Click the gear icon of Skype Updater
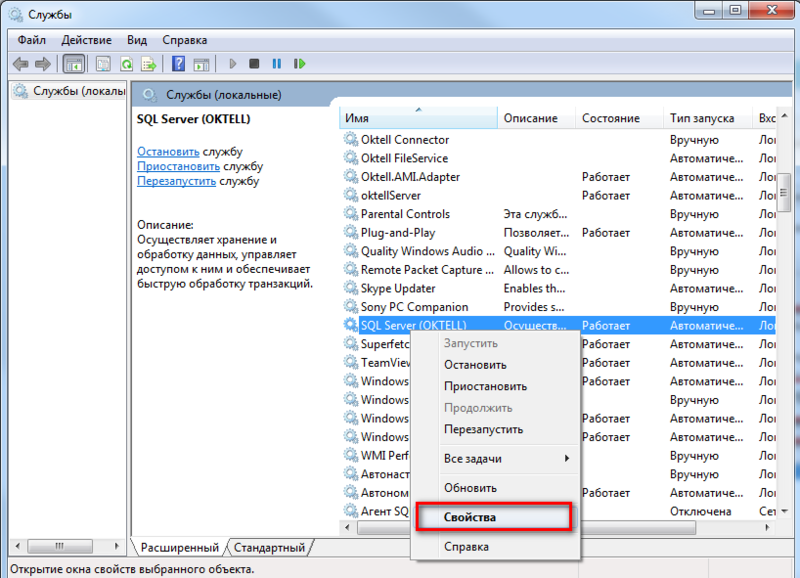 [351, 288]
